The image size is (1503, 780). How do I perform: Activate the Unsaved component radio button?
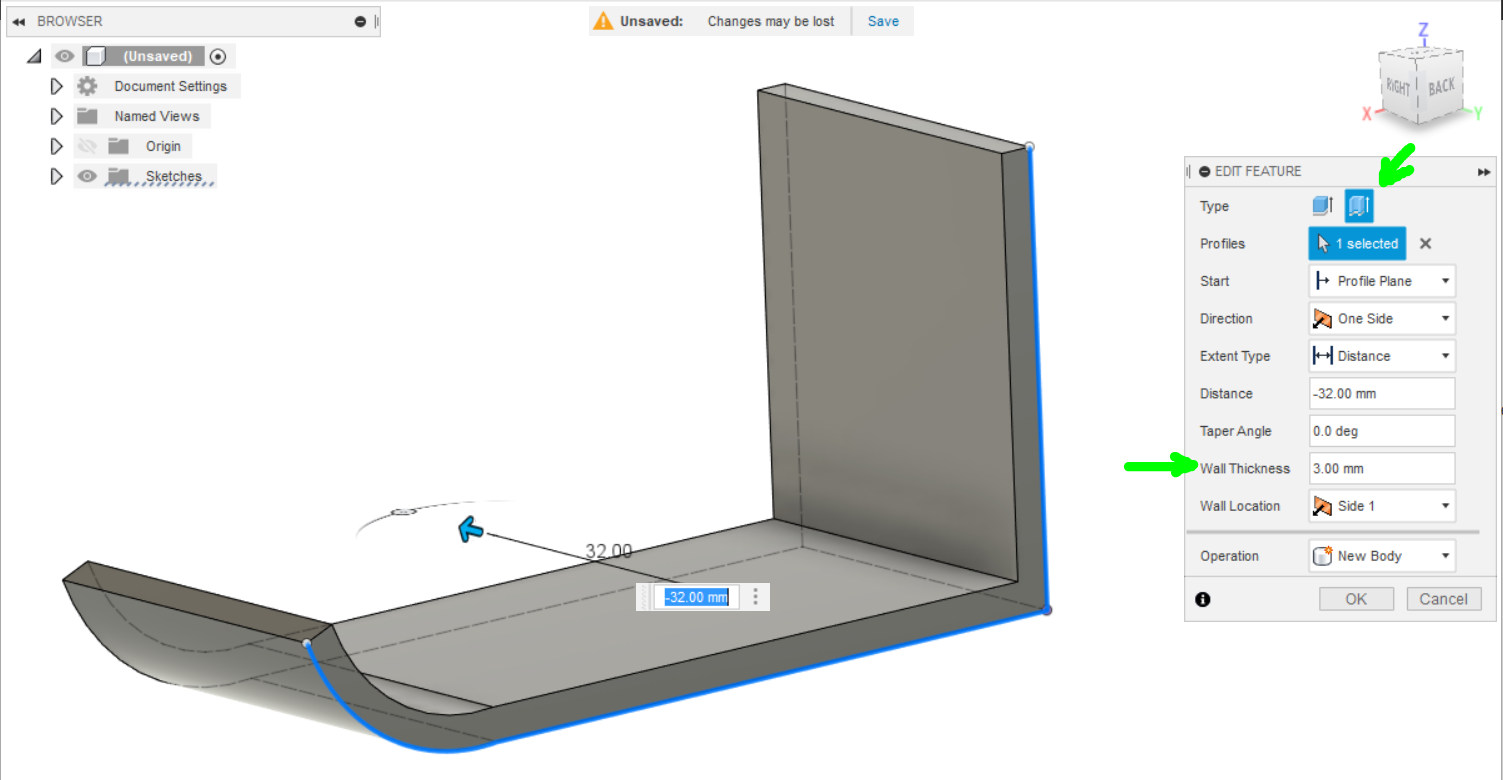pyautogui.click(x=218, y=56)
